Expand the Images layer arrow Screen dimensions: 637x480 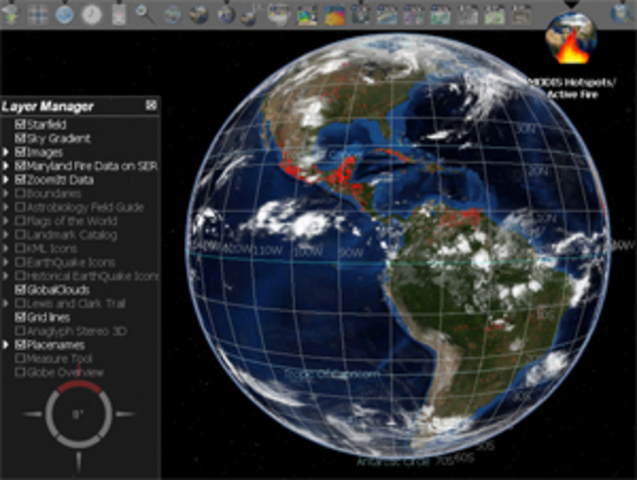(6, 152)
